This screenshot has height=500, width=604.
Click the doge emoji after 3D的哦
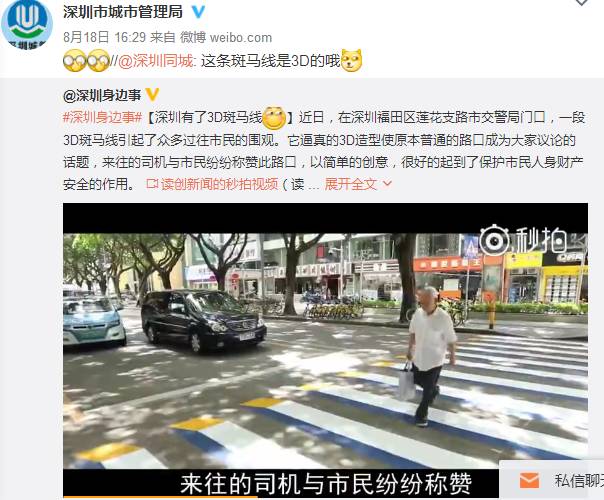point(352,61)
